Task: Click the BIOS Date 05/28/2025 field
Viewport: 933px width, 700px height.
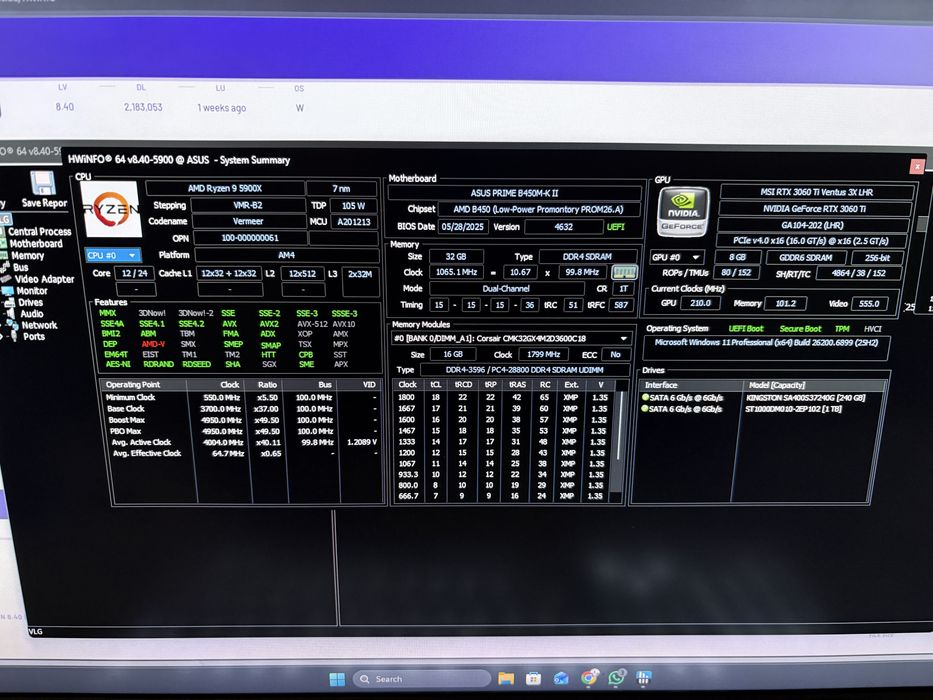Action: pos(464,227)
